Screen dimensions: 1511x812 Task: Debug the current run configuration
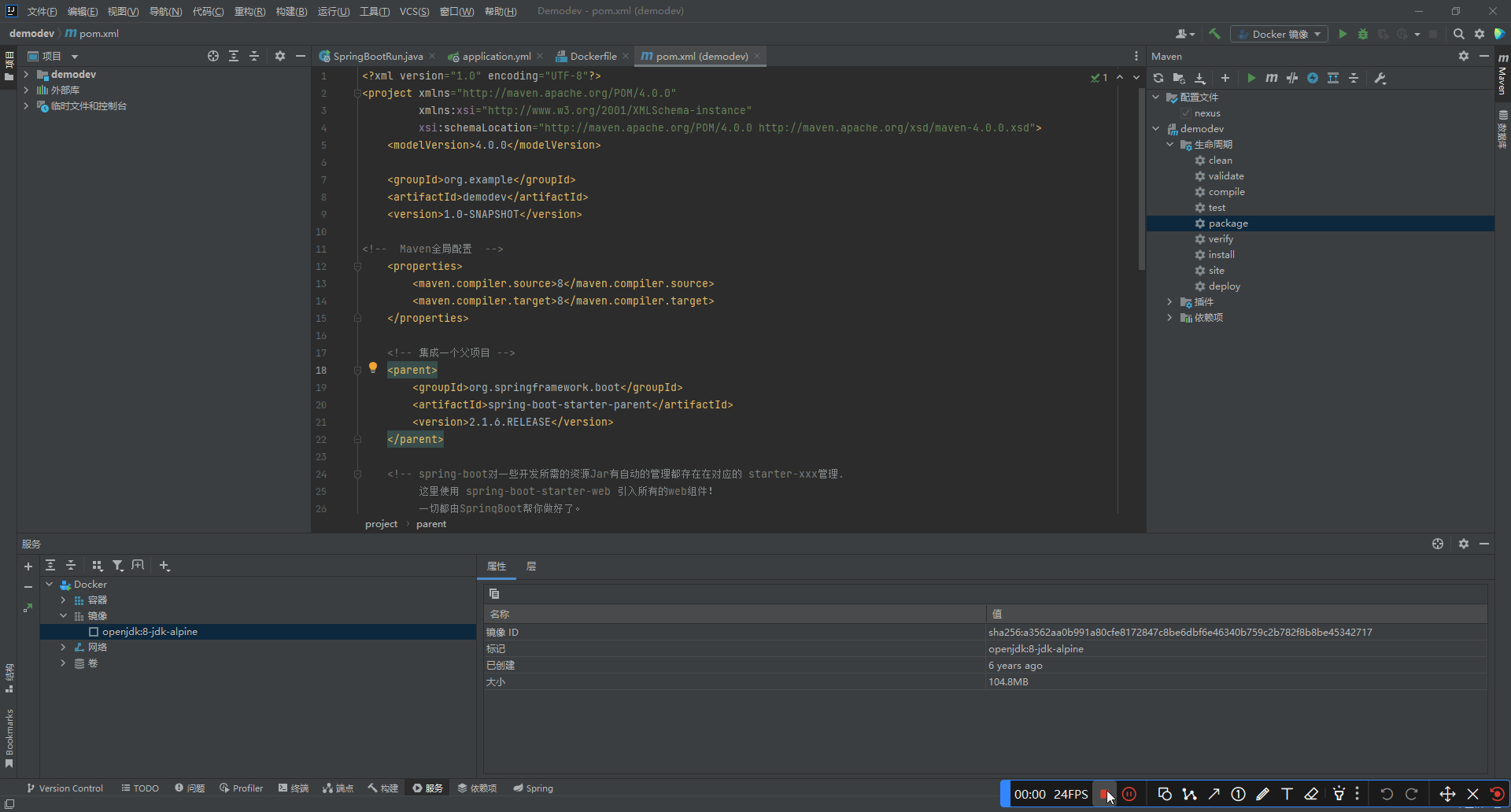[1363, 34]
